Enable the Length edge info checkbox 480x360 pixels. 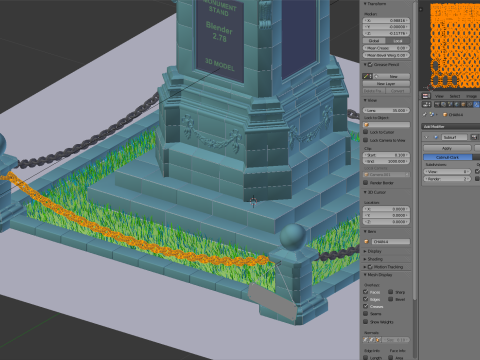pyautogui.click(x=366, y=358)
